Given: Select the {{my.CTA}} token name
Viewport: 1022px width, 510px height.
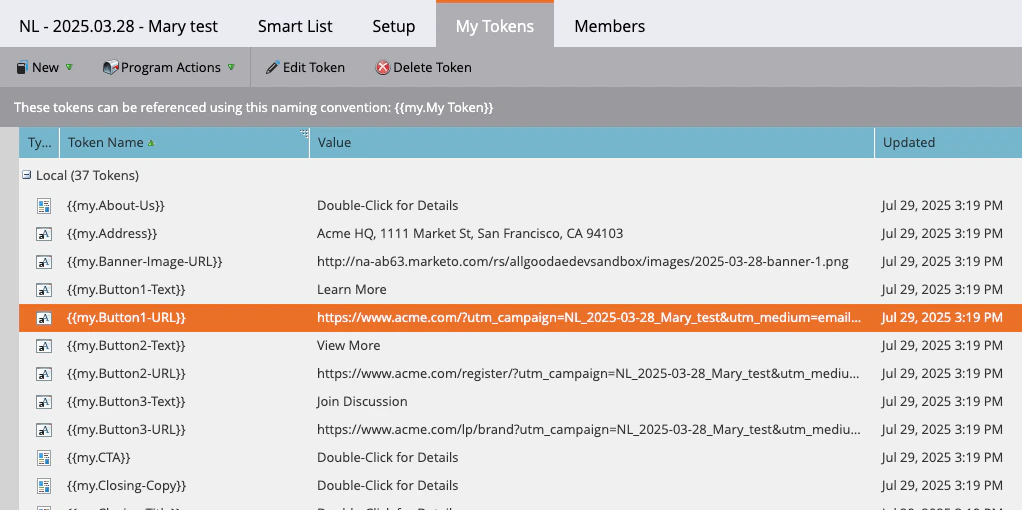Looking at the screenshot, I should tap(98, 458).
